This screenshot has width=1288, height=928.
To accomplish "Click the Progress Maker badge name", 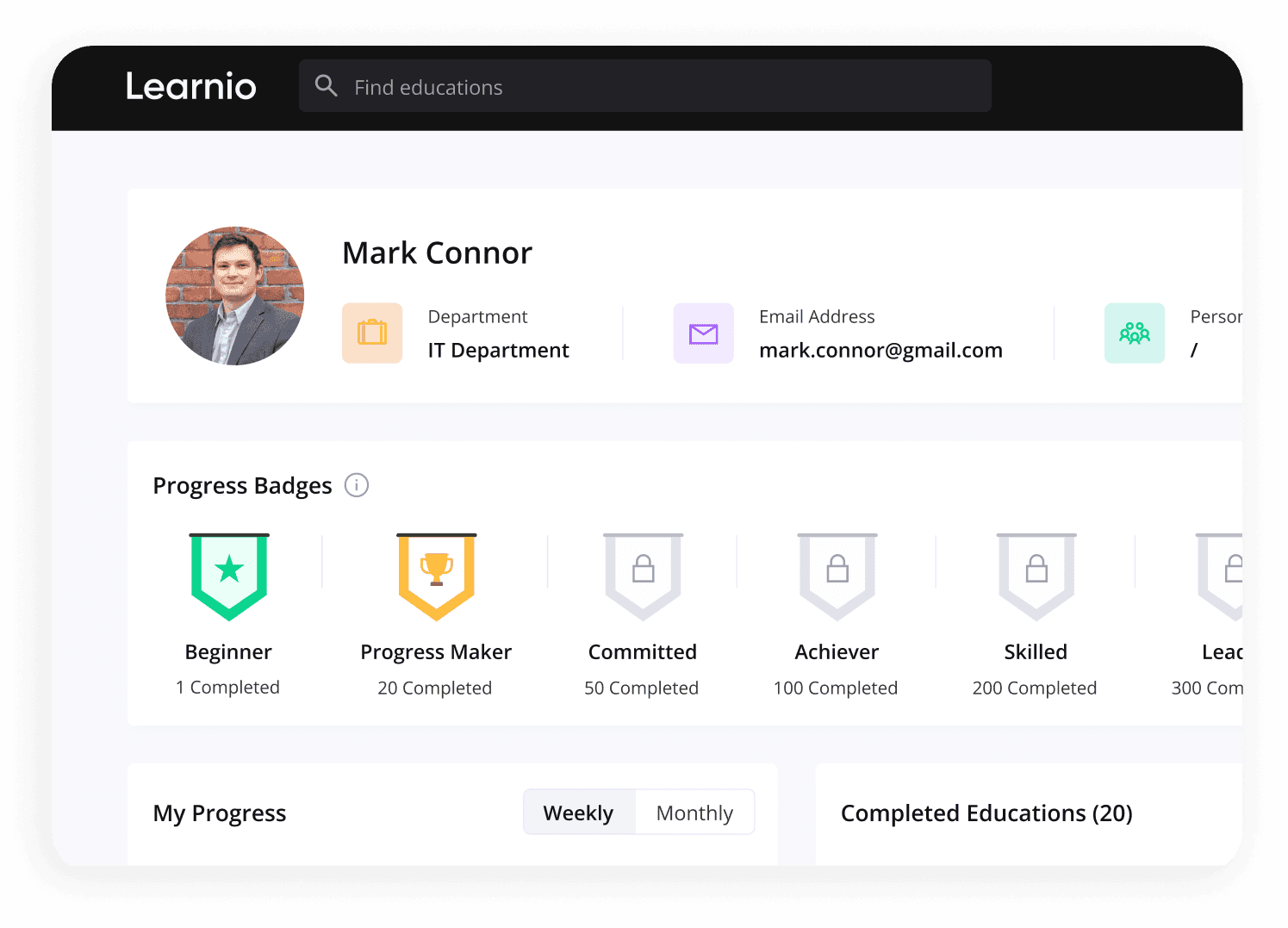I will click(x=436, y=652).
